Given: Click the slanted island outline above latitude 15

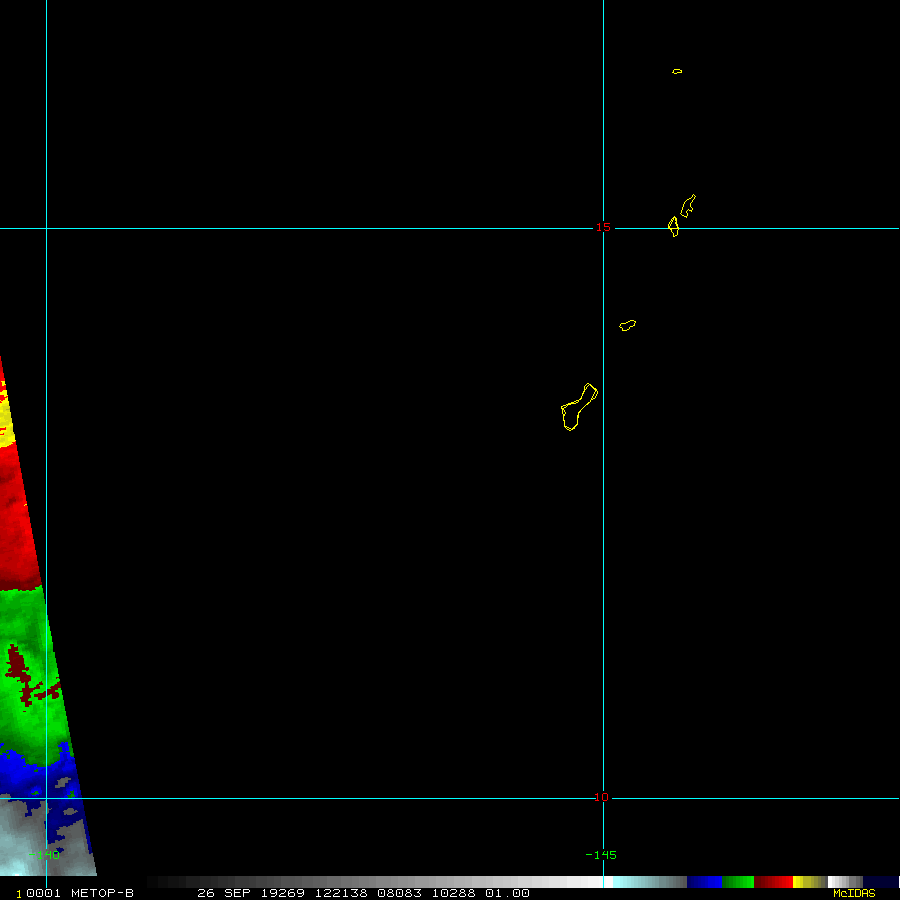Looking at the screenshot, I should pyautogui.click(x=688, y=205).
